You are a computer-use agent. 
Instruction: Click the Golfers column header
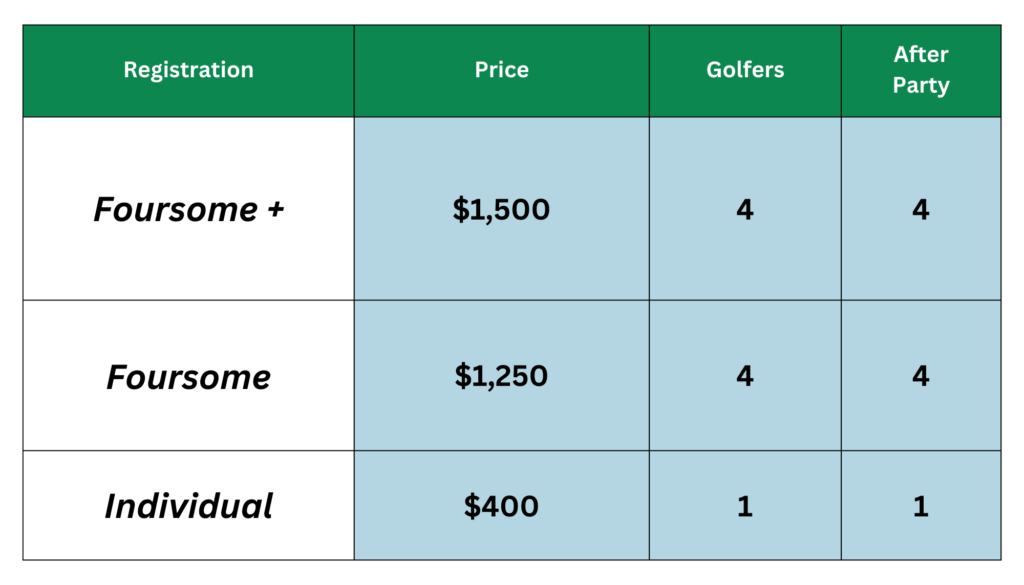[745, 71]
